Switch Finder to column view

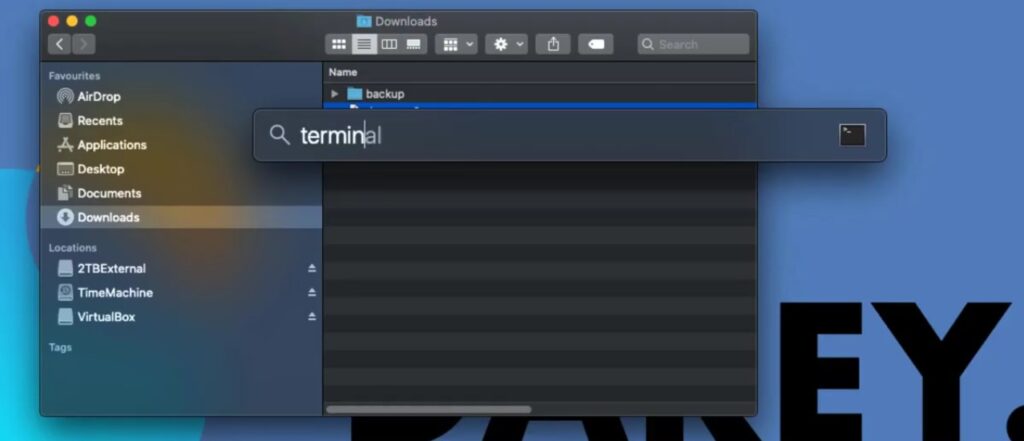[389, 44]
